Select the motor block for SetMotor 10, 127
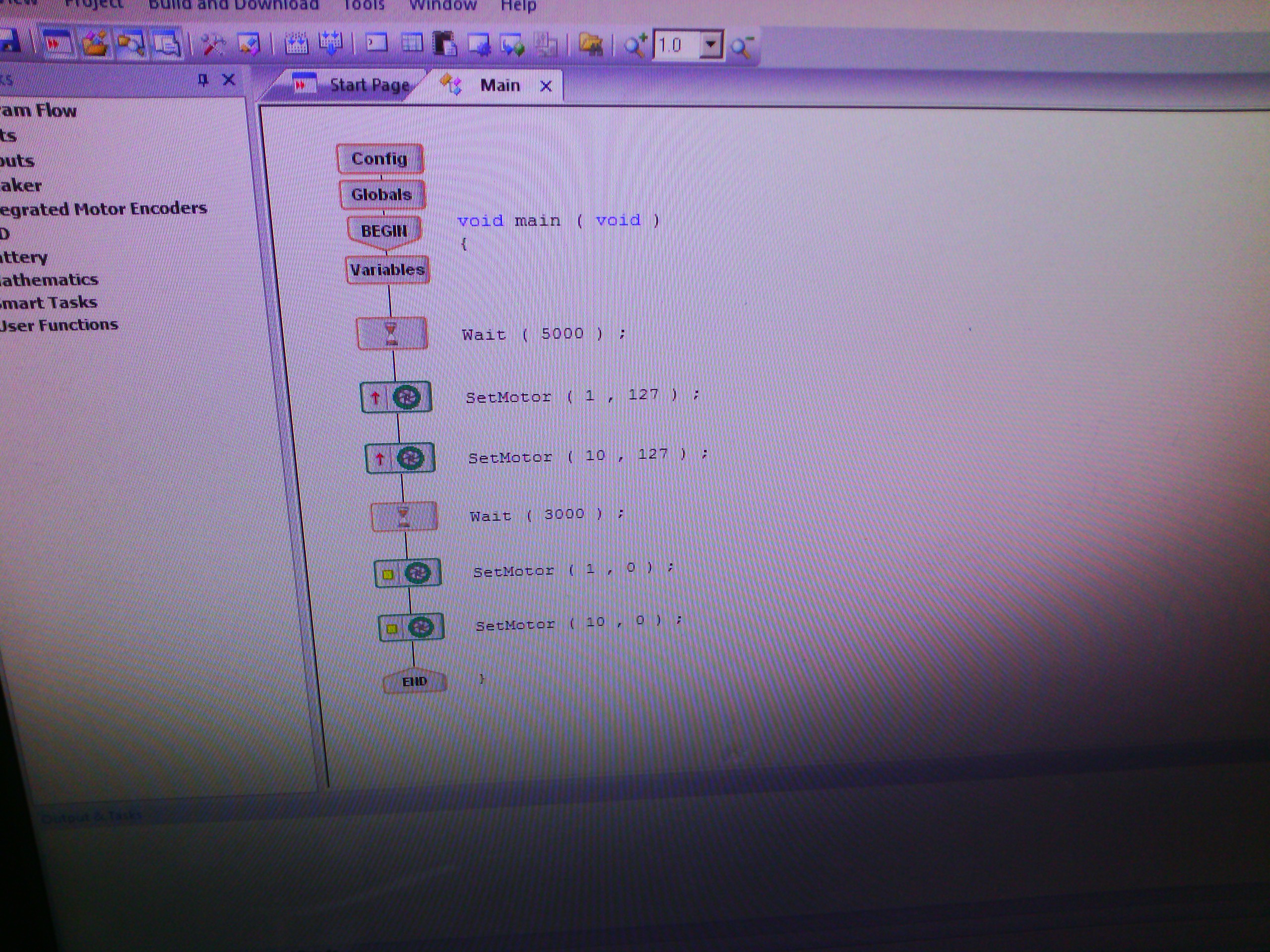The height and width of the screenshot is (952, 1270). [x=400, y=458]
